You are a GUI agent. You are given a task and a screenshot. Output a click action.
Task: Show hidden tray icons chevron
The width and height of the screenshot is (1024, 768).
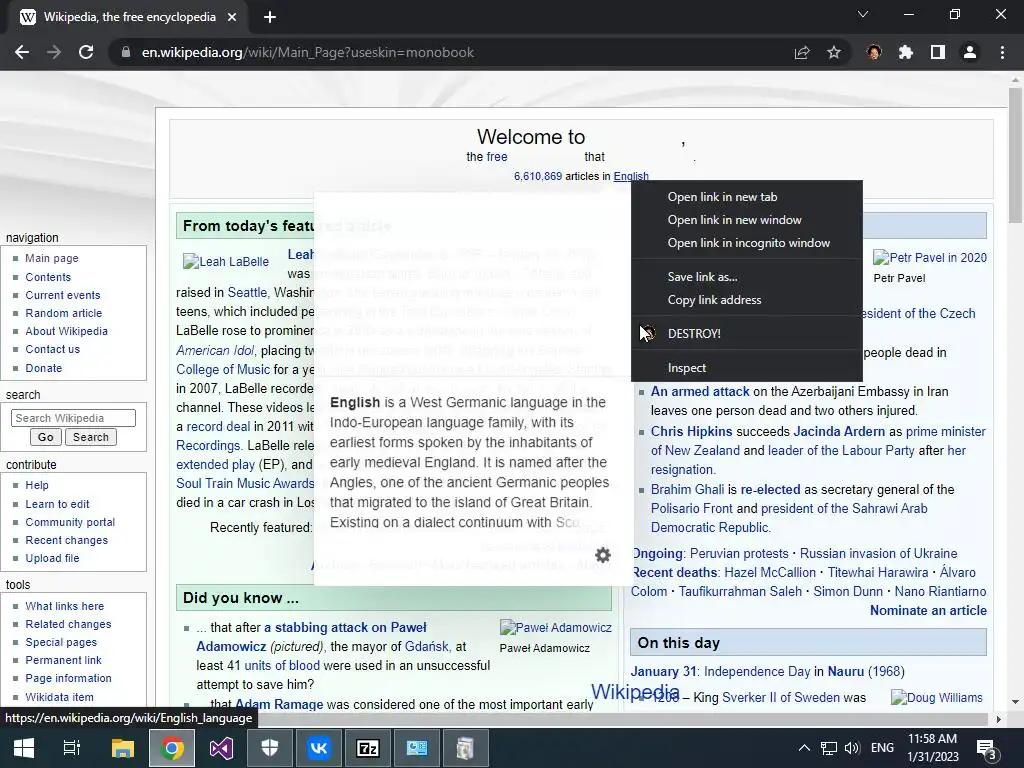tap(805, 748)
